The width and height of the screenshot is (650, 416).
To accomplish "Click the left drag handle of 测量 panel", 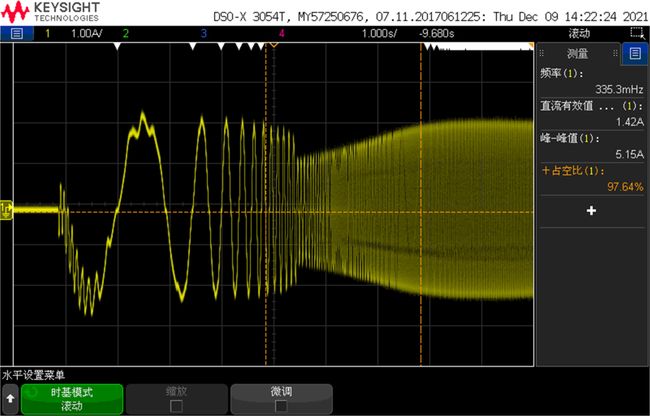I will coord(541,53).
